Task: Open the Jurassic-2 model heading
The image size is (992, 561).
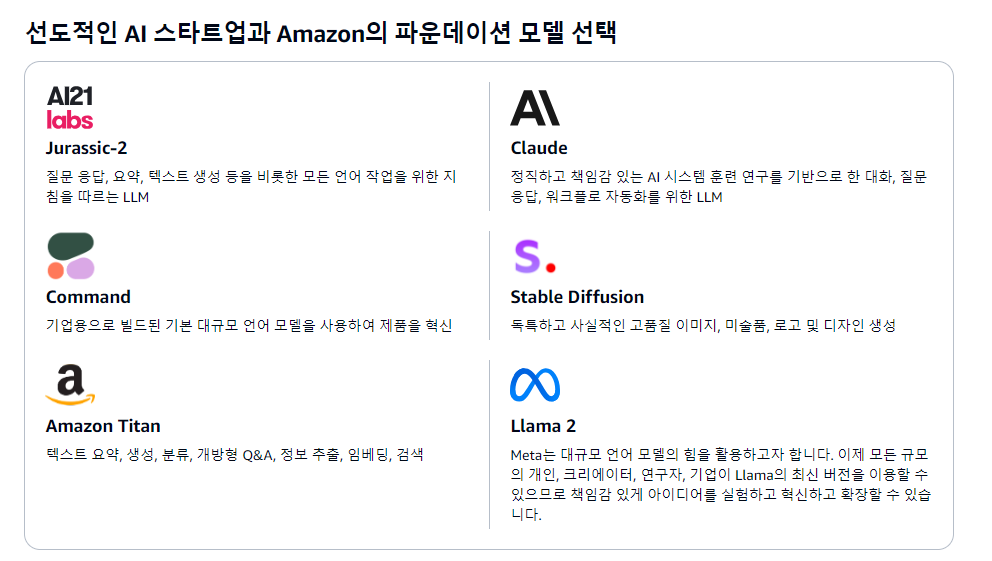Action: pos(87,148)
